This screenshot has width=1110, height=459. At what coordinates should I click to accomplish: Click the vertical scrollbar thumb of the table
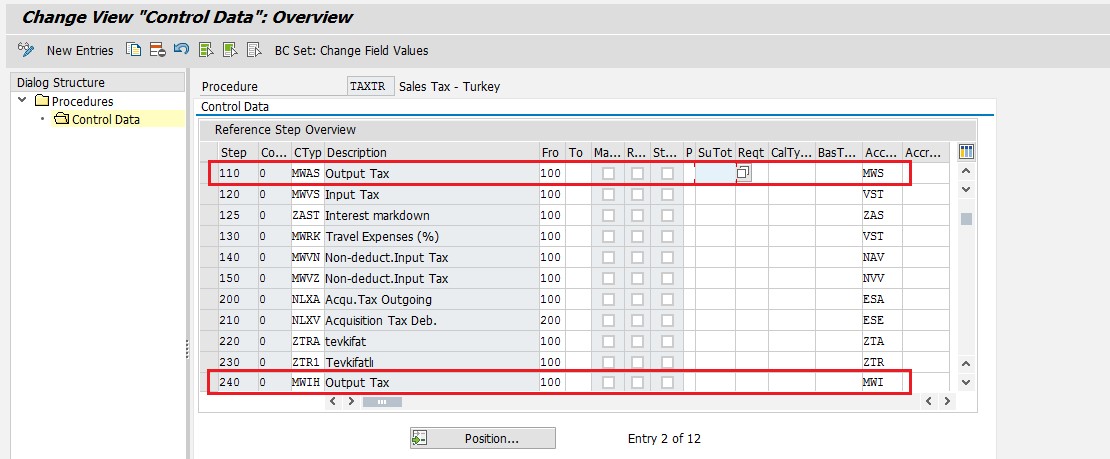tap(966, 219)
